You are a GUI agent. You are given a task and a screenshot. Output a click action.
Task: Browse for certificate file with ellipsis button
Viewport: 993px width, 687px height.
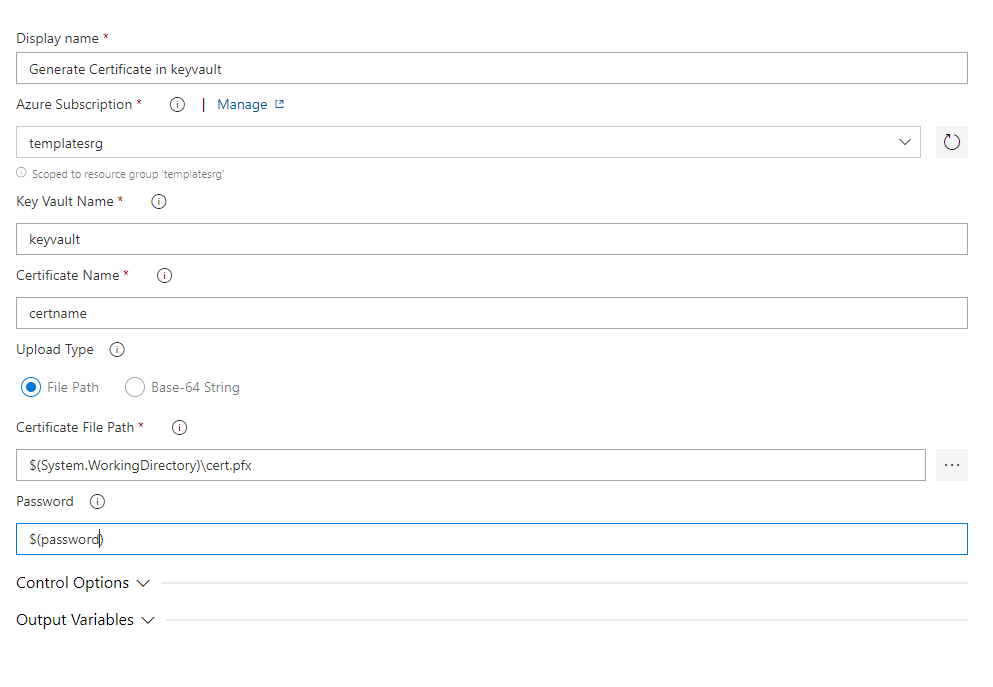click(x=951, y=465)
